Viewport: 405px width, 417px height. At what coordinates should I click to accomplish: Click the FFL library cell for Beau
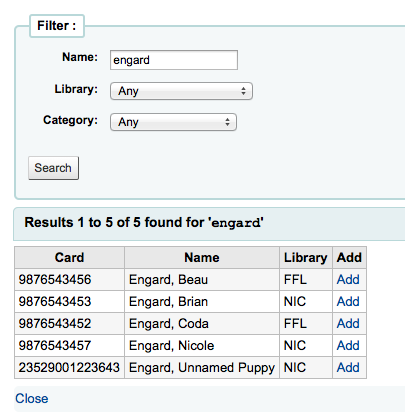pyautogui.click(x=306, y=280)
